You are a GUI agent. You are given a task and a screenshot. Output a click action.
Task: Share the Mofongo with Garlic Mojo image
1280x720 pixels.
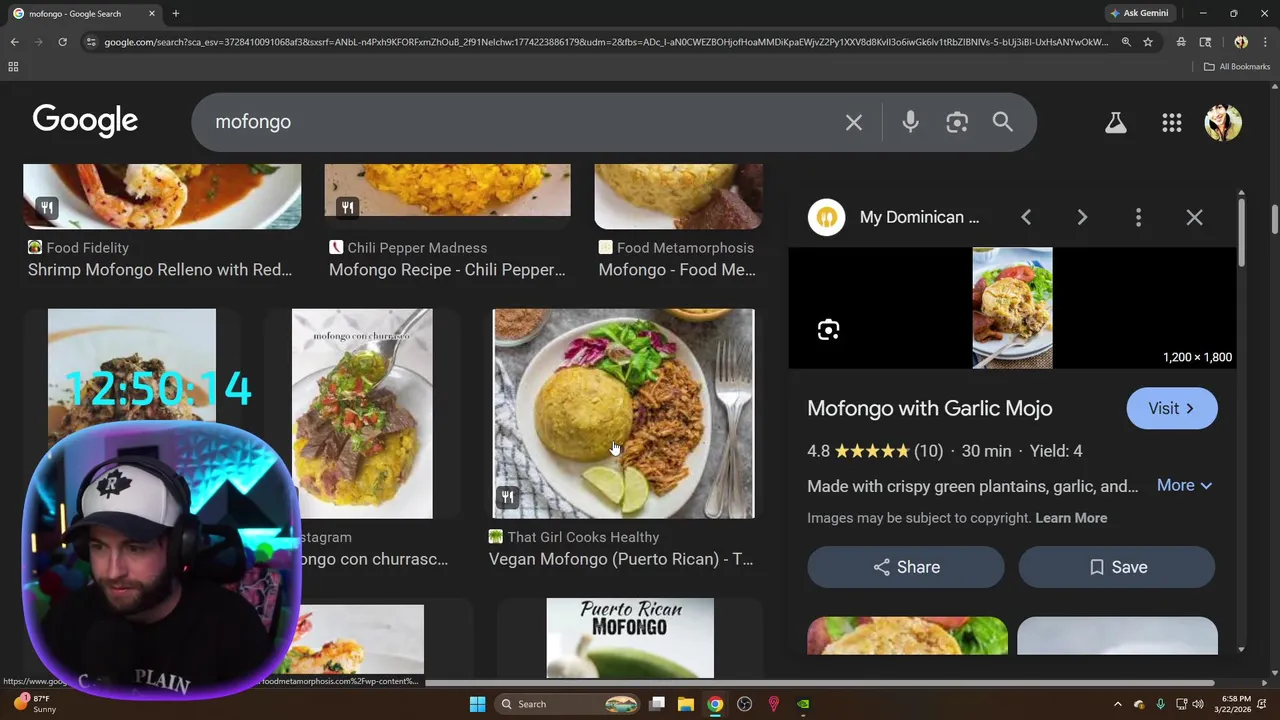pos(906,567)
